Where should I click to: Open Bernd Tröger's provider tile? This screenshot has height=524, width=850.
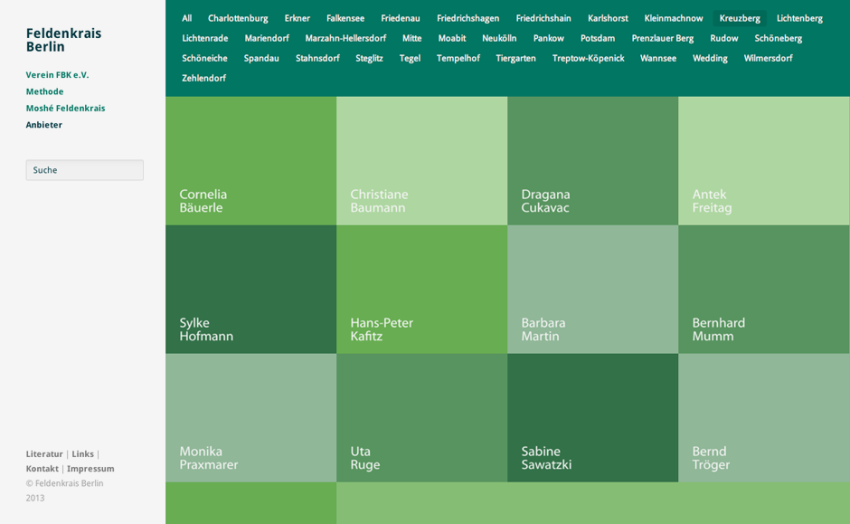[x=764, y=417]
